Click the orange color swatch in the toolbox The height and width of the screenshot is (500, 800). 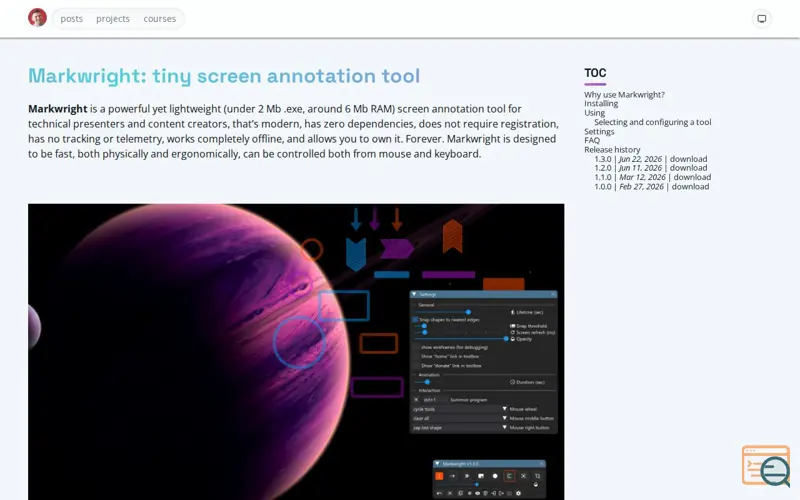point(439,476)
